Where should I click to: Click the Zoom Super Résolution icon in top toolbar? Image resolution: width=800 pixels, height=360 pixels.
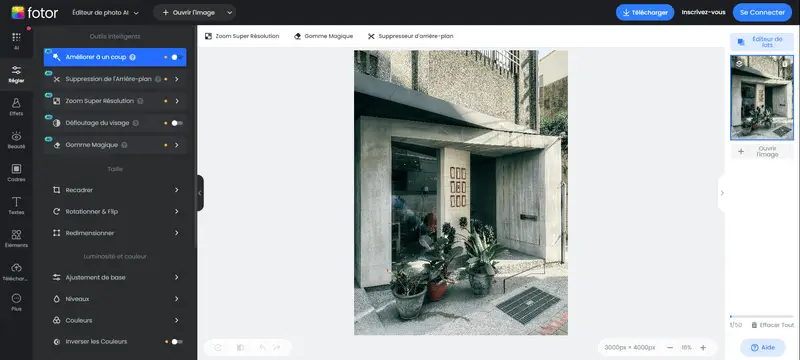[208, 36]
